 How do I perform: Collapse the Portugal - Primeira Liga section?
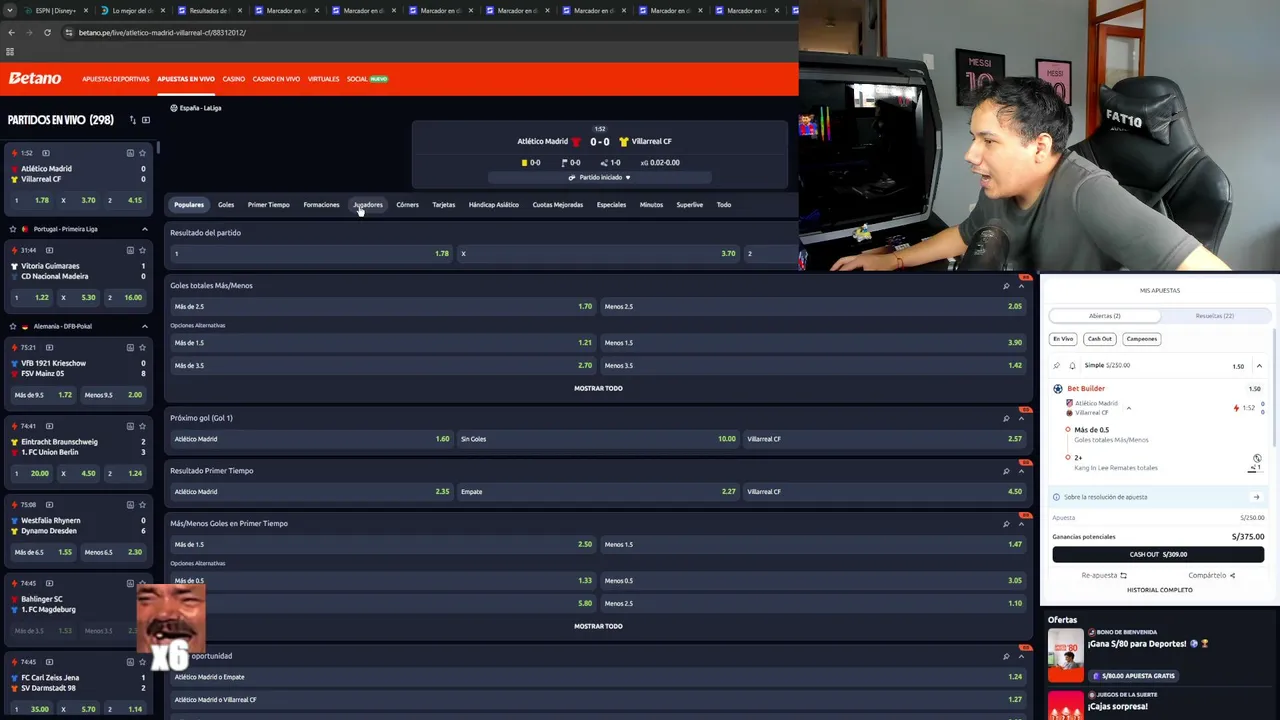144,229
